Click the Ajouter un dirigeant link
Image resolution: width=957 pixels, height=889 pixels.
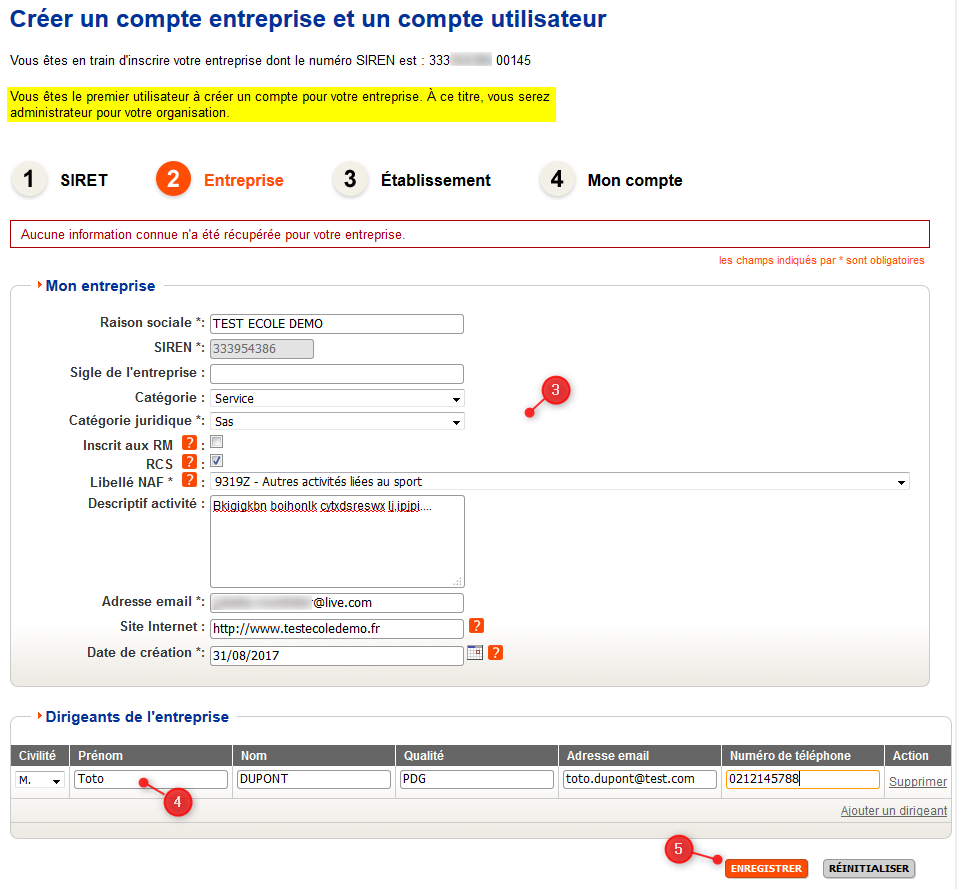tap(893, 811)
